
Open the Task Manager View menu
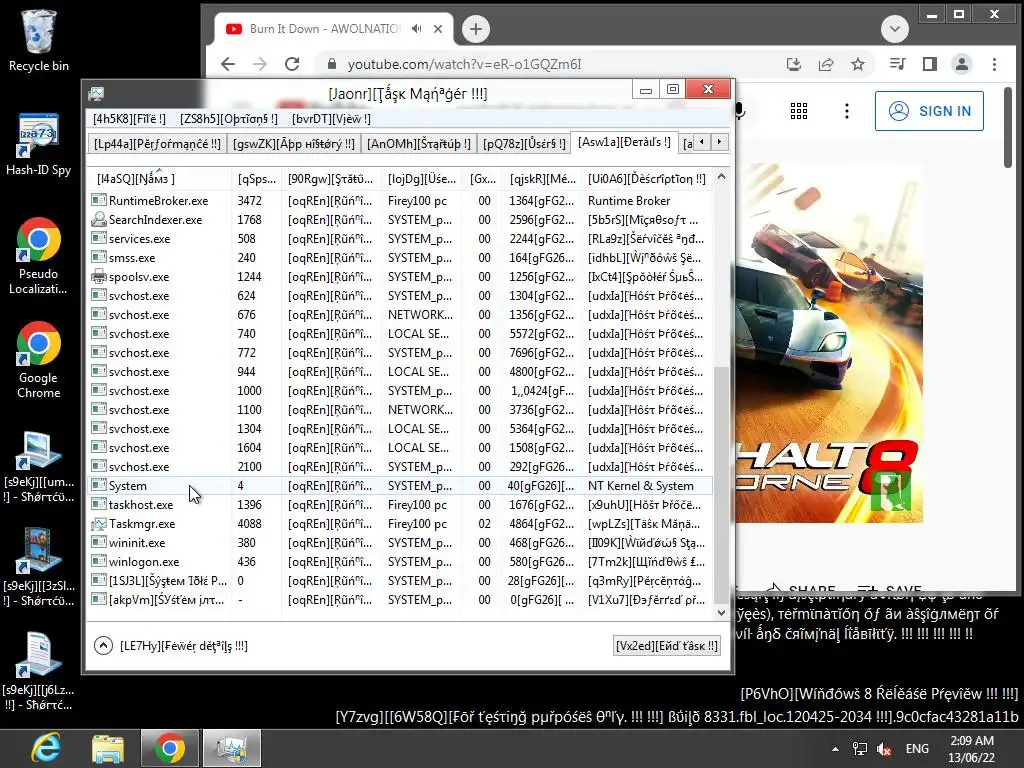(x=331, y=119)
